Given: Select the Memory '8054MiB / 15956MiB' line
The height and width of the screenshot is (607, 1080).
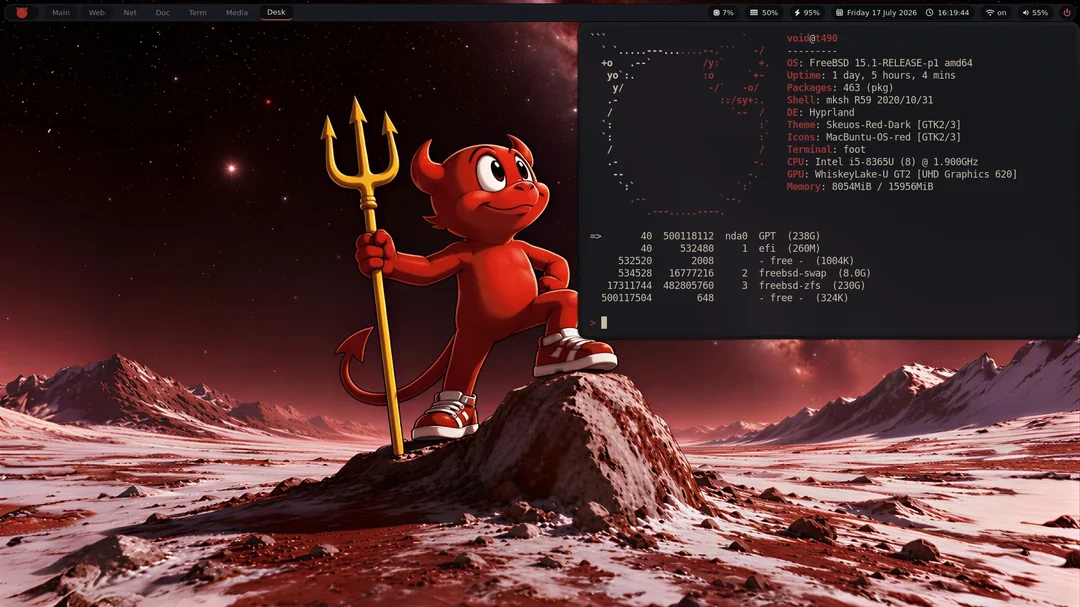Looking at the screenshot, I should tap(860, 187).
